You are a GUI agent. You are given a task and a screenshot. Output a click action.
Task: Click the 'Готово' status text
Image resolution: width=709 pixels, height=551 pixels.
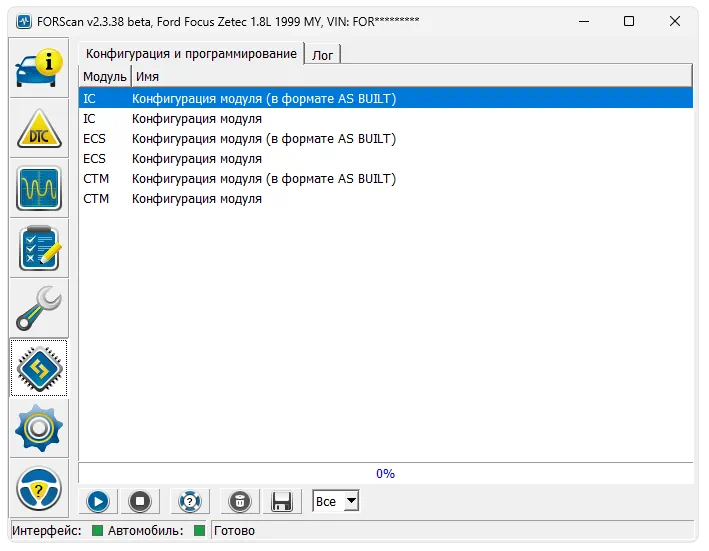pos(234,530)
